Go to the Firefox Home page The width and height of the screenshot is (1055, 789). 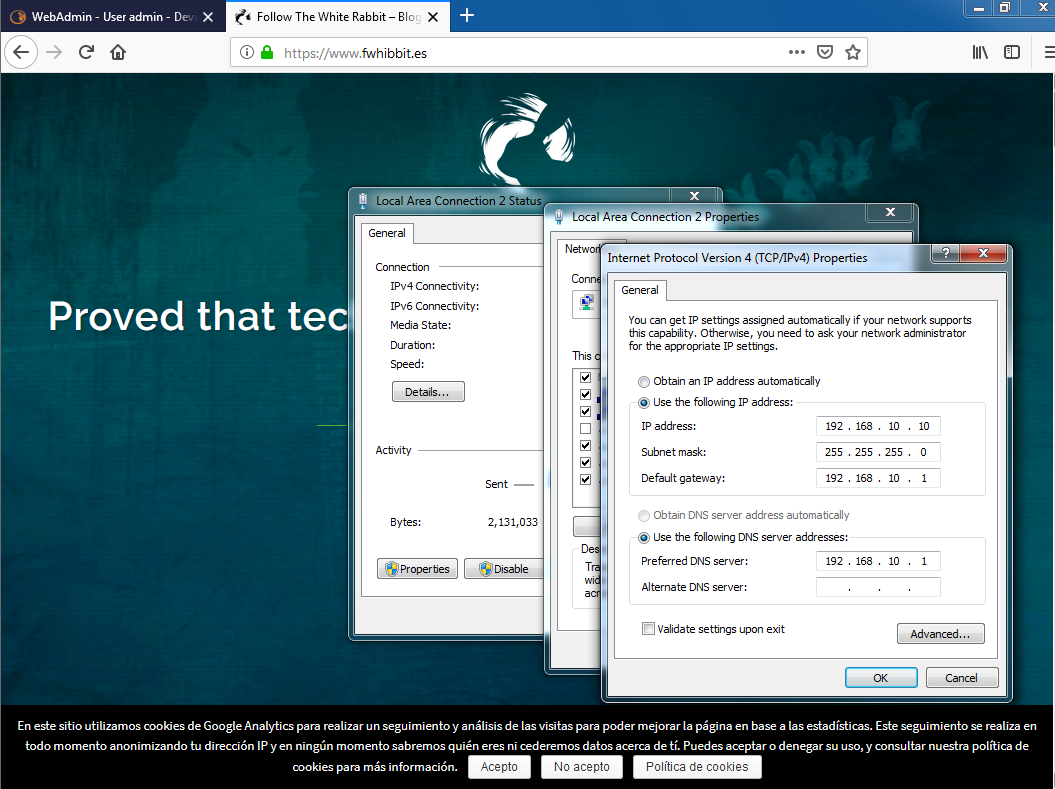118,53
